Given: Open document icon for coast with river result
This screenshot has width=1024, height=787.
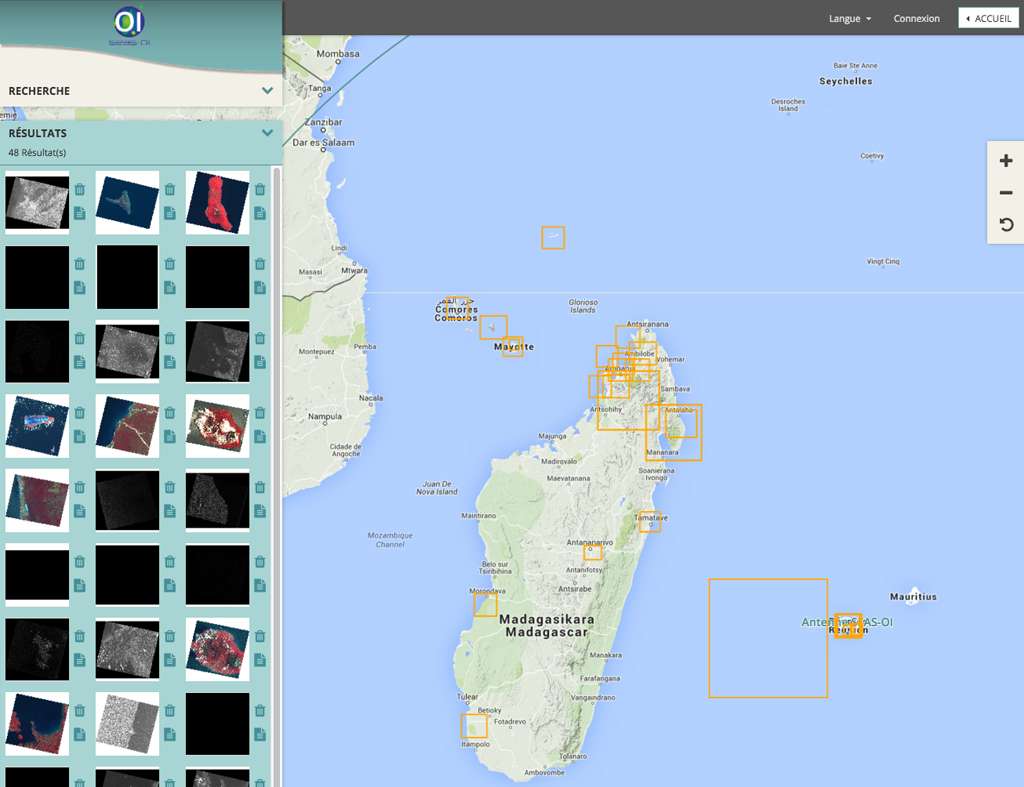Looking at the screenshot, I should click(170, 436).
